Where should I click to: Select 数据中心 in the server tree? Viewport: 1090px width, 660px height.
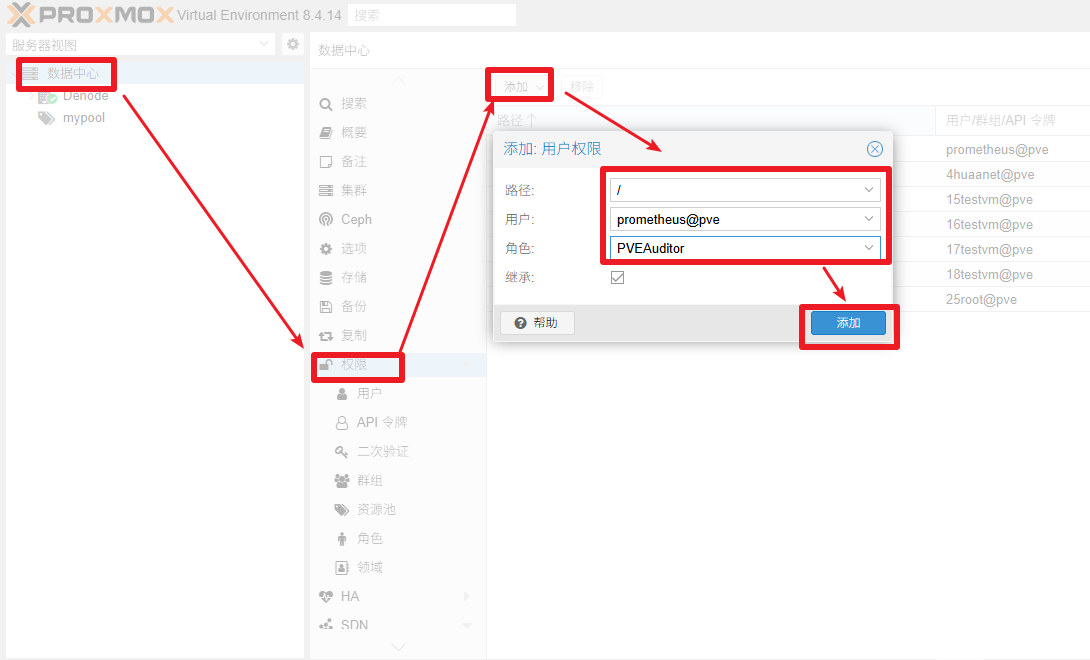coord(73,73)
